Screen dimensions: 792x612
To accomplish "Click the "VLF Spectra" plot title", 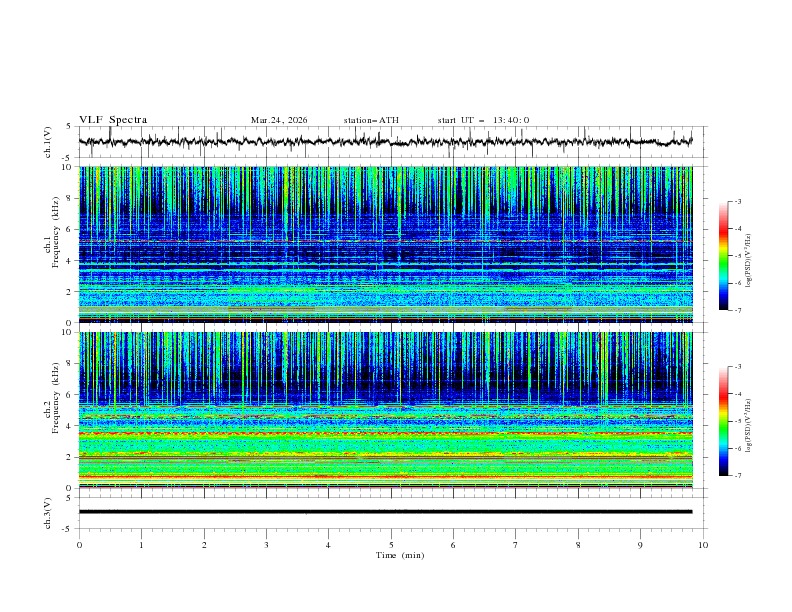I will (113, 120).
